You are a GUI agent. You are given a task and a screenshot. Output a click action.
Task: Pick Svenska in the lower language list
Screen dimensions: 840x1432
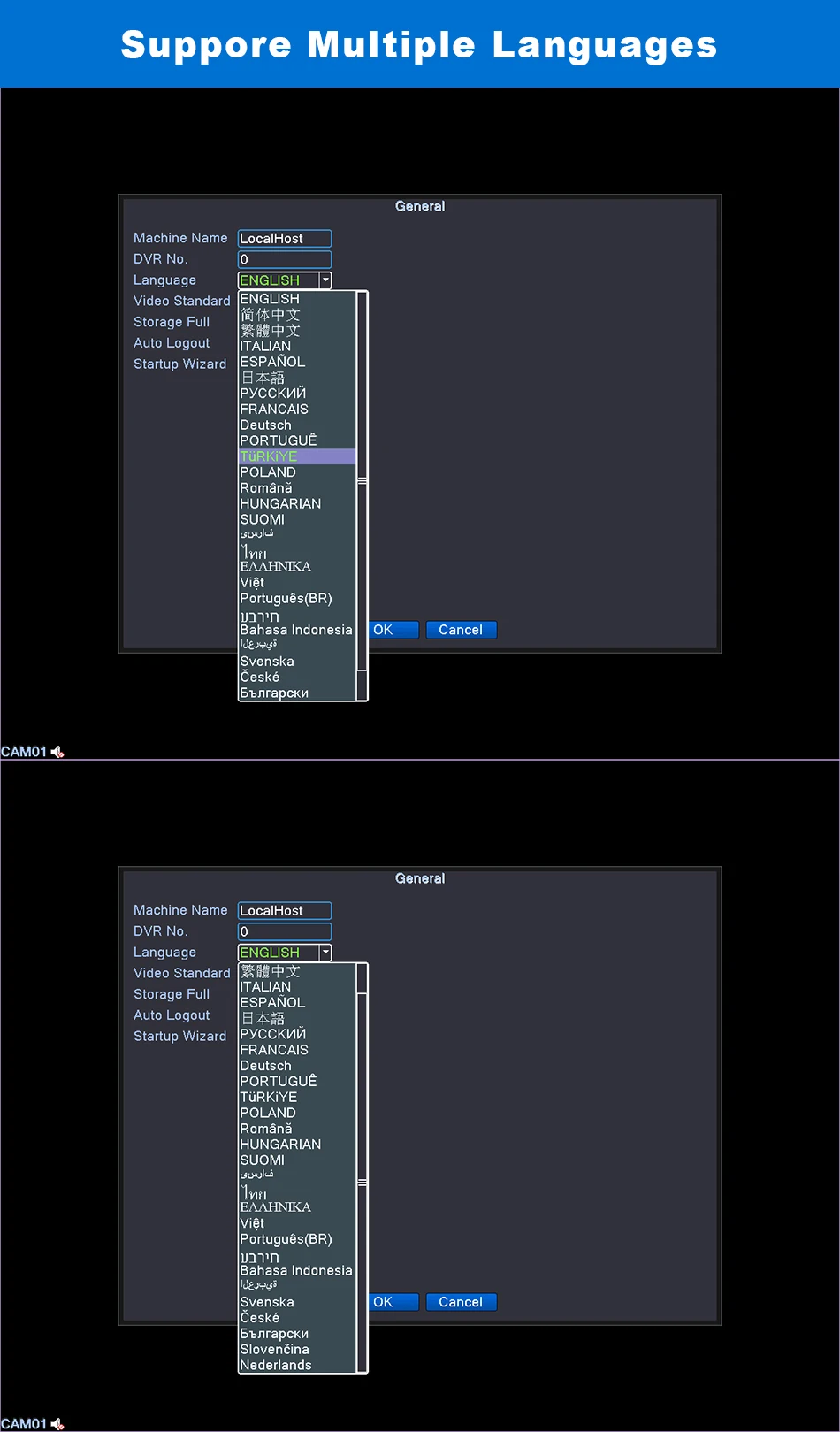[297, 1302]
